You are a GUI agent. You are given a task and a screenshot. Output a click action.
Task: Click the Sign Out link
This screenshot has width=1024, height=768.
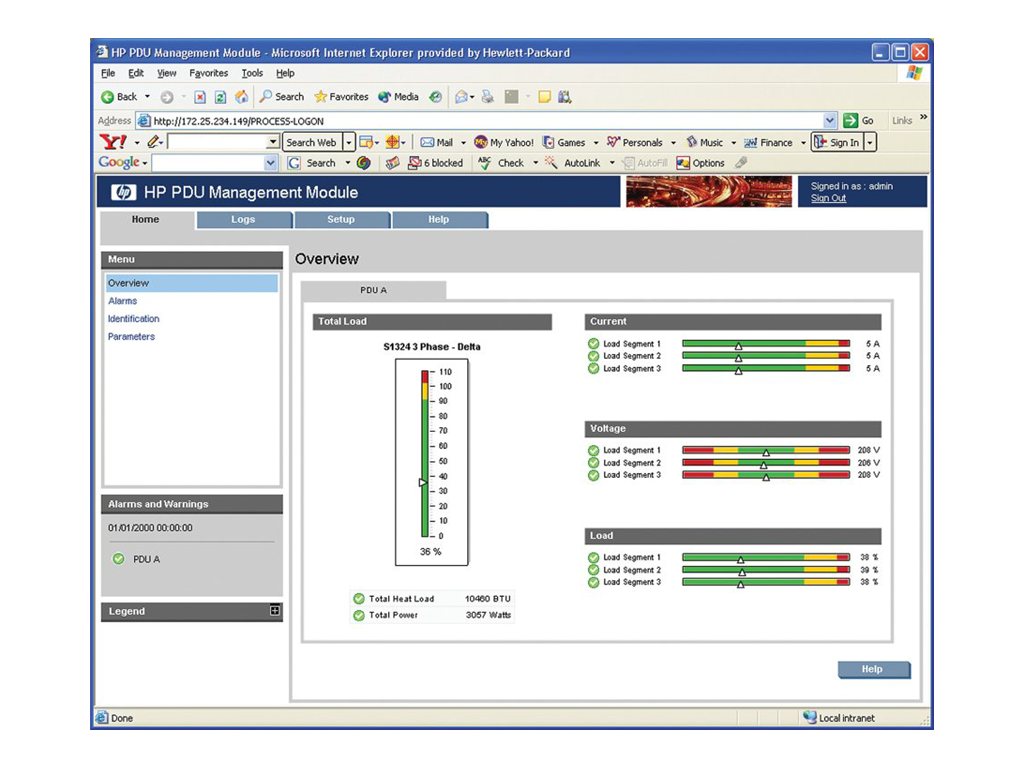tap(828, 199)
